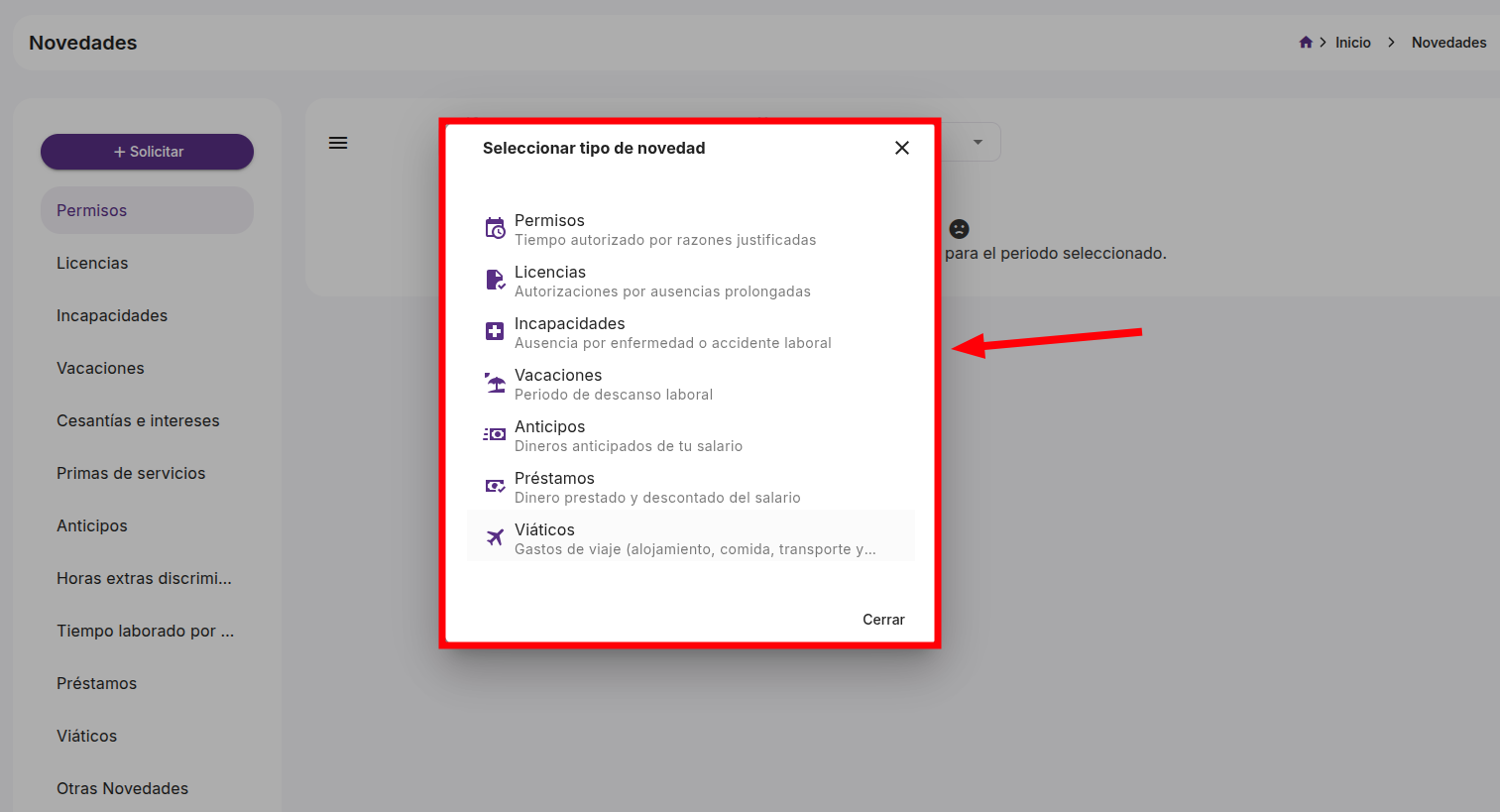Open the hamburger menu icon
Screen dimensions: 1500x812
point(338,143)
